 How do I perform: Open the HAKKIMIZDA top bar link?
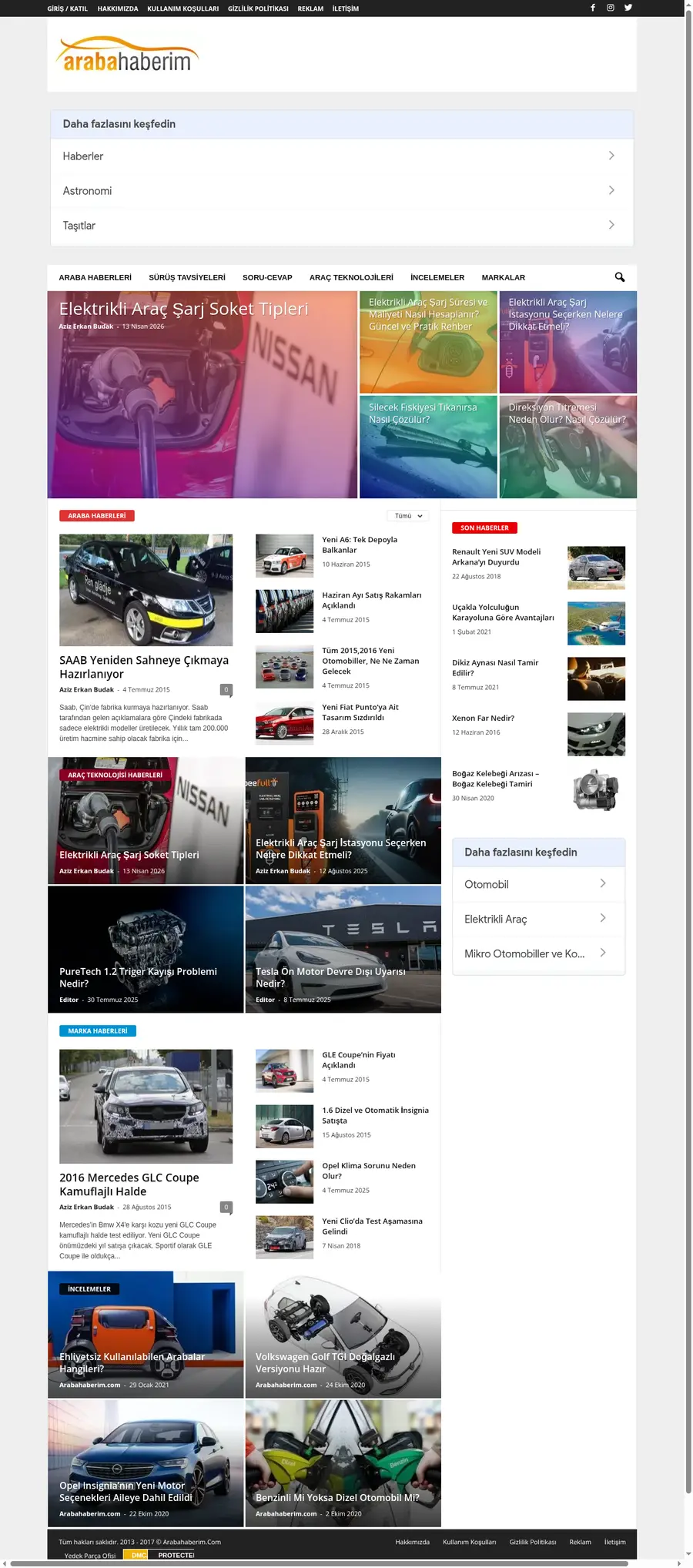(118, 8)
